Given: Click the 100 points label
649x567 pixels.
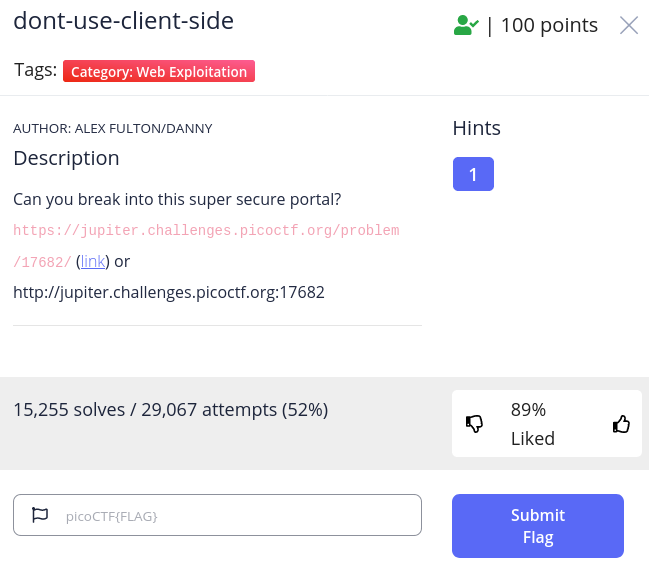Looking at the screenshot, I should click(x=549, y=25).
